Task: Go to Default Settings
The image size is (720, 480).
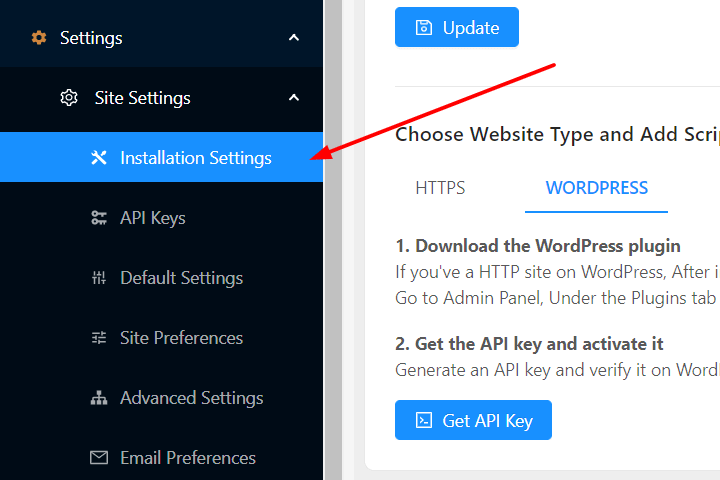Action: 162,277
